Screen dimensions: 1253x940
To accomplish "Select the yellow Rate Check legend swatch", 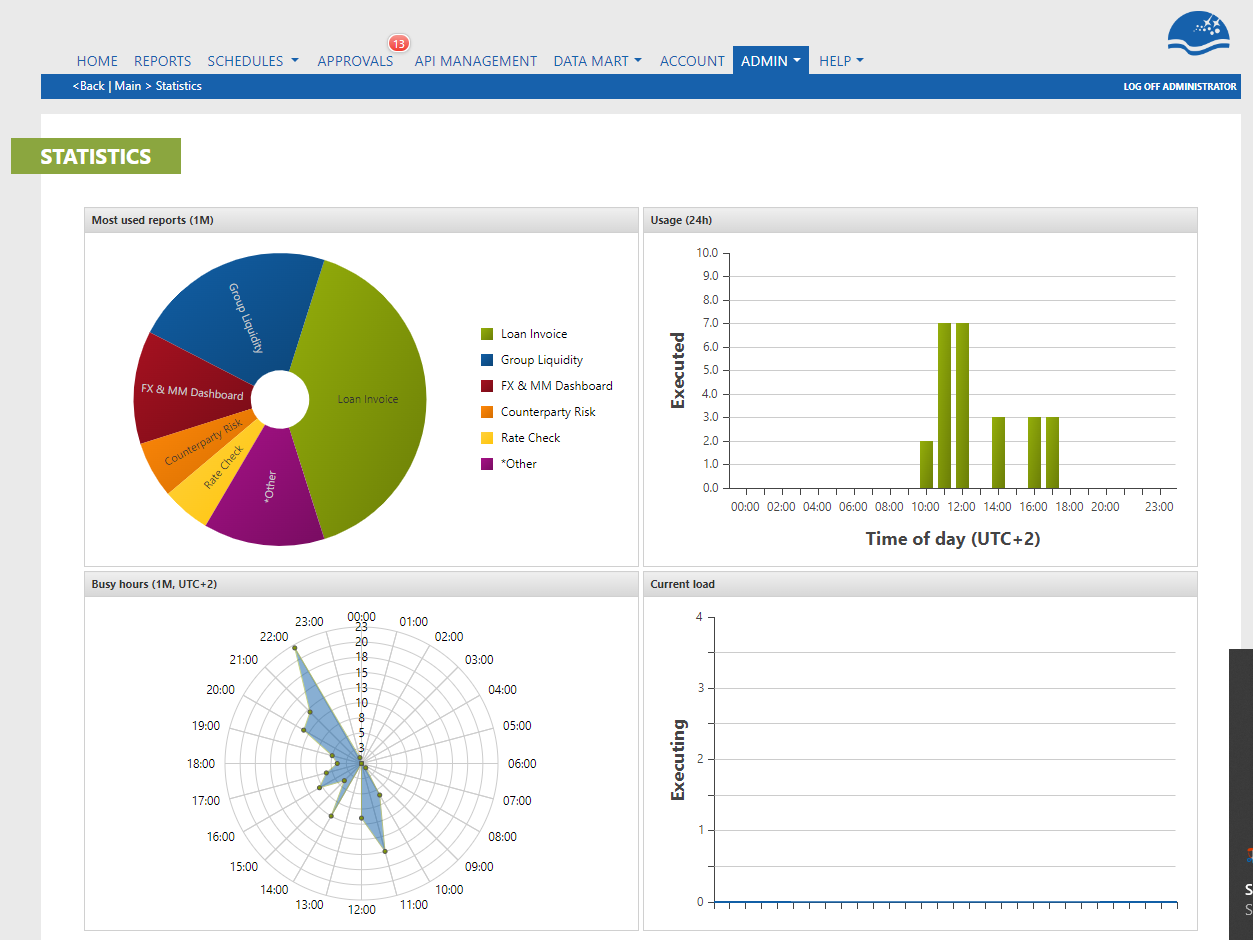I will coord(487,438).
